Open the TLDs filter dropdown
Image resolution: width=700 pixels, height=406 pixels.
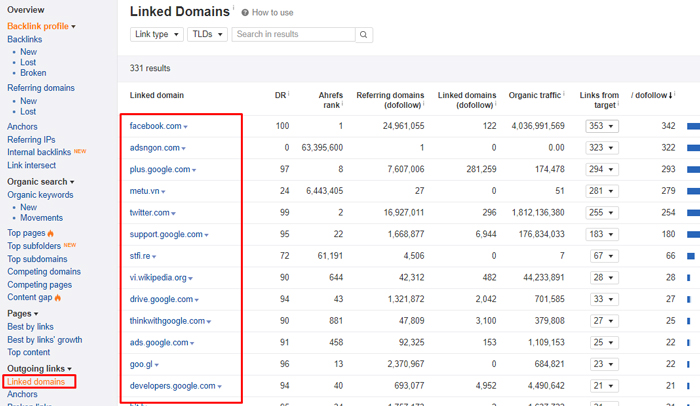(x=207, y=34)
